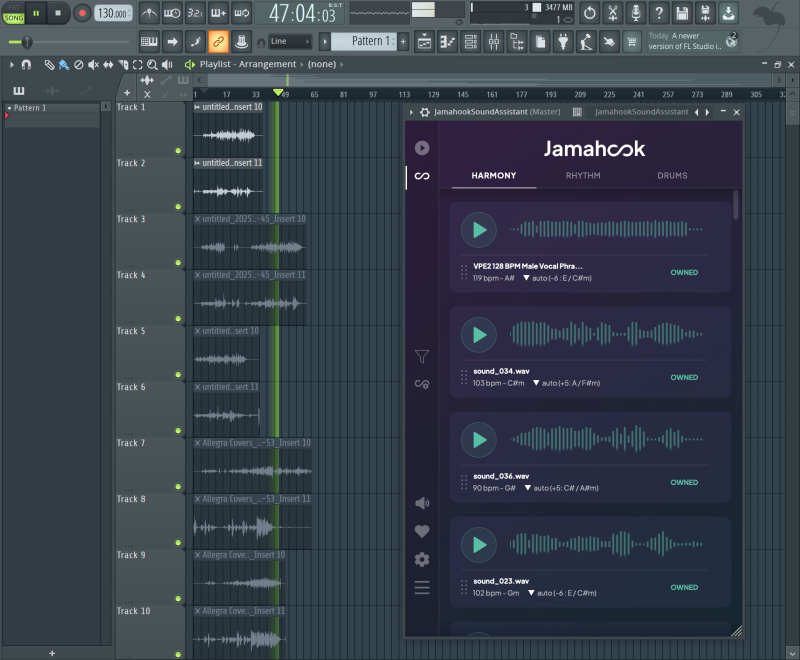Open settings gear icon in Jamahook sidebar
The height and width of the screenshot is (660, 800).
click(421, 560)
